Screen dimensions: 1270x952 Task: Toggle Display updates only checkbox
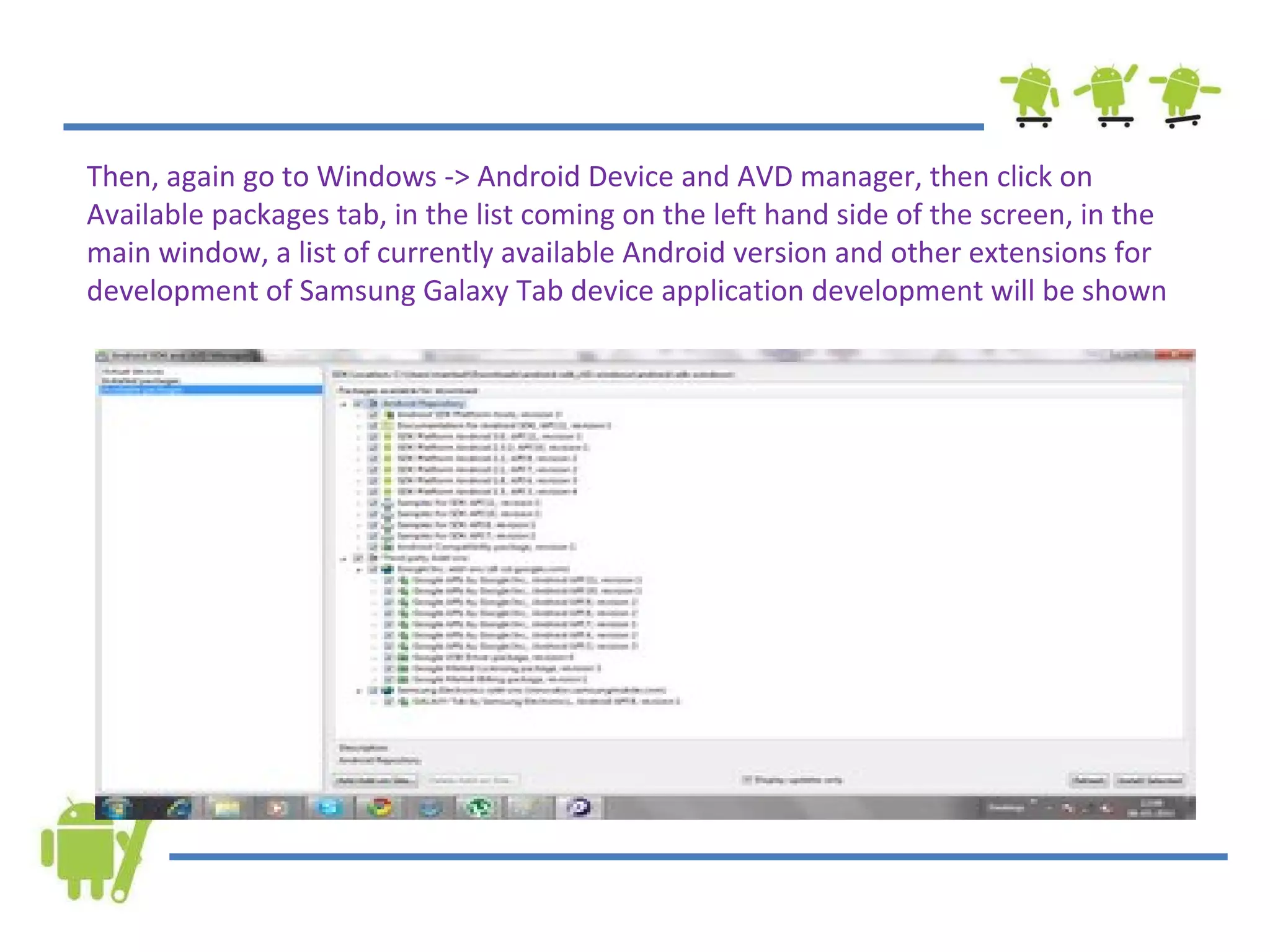pos(747,780)
